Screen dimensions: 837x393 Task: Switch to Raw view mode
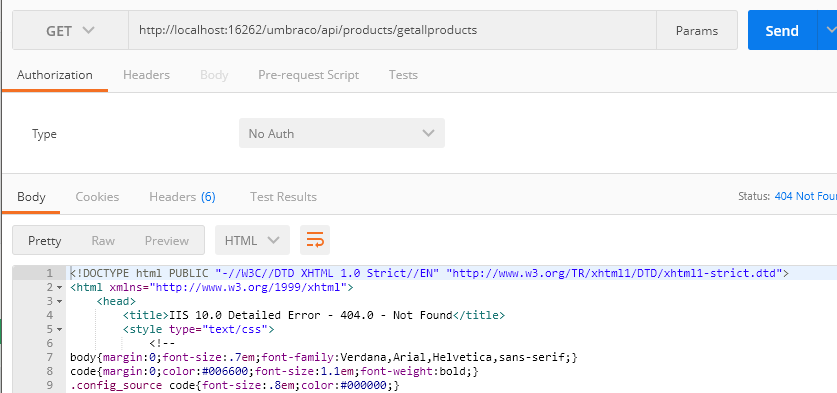(x=103, y=241)
